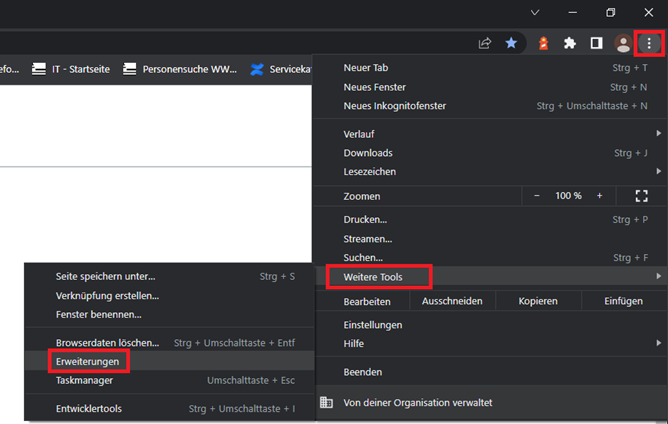Select Erweiterungen in the submenu
The width and height of the screenshot is (668, 424).
click(x=88, y=361)
